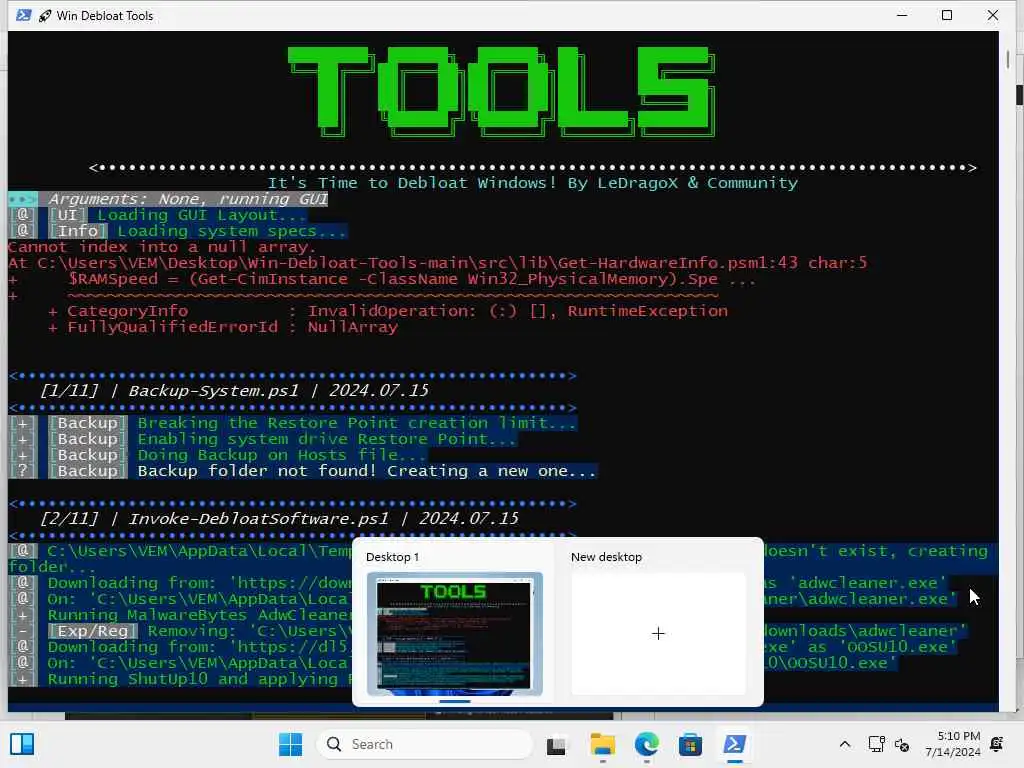
Task: Click the rocket icon in the title bar
Action: tap(44, 16)
